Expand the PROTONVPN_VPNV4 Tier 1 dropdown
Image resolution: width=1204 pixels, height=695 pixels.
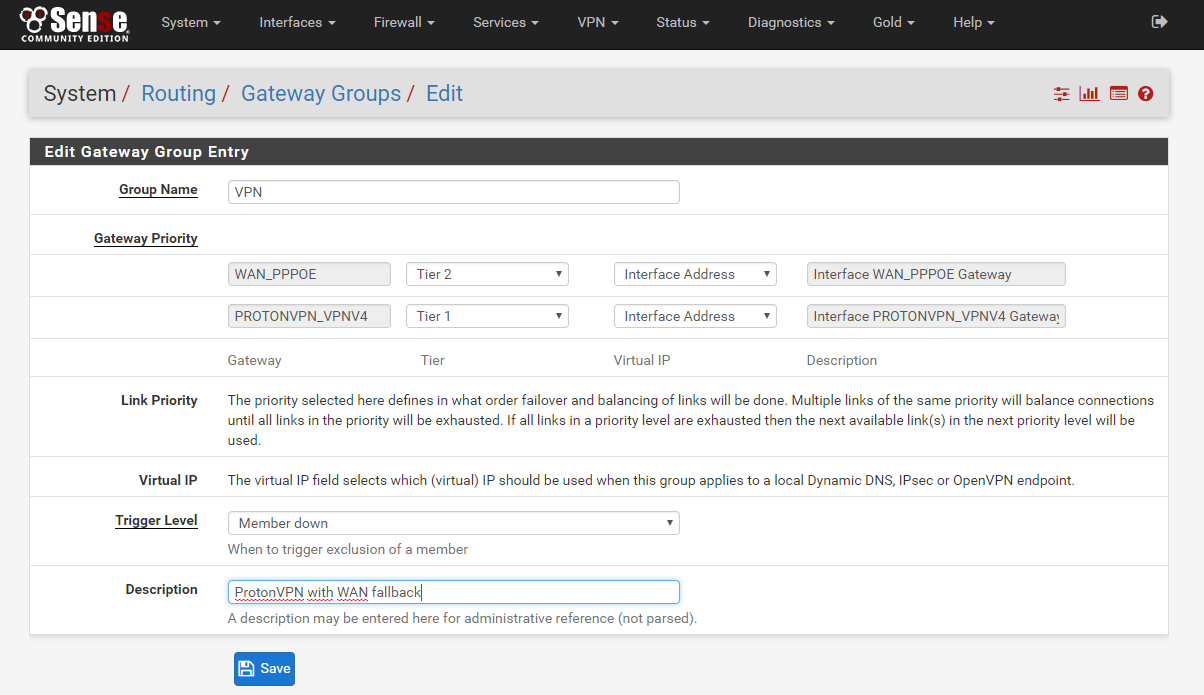[487, 316]
